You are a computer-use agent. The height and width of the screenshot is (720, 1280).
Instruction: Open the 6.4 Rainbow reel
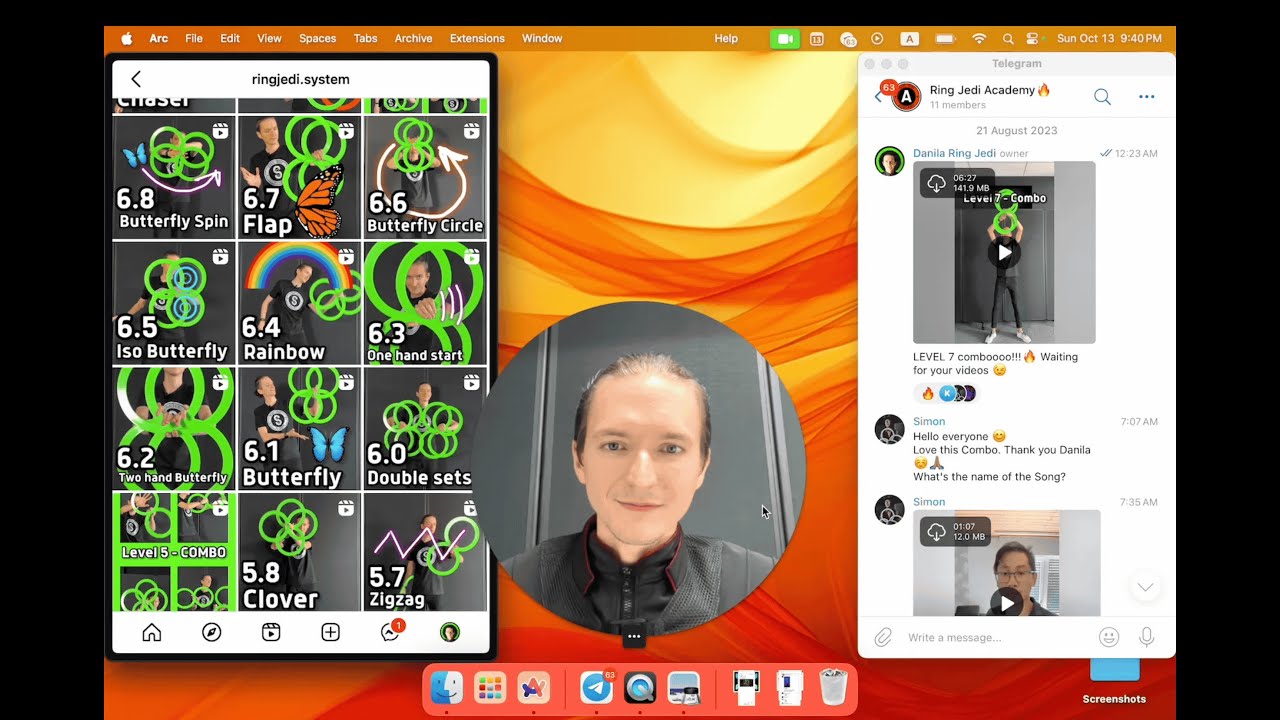point(299,303)
